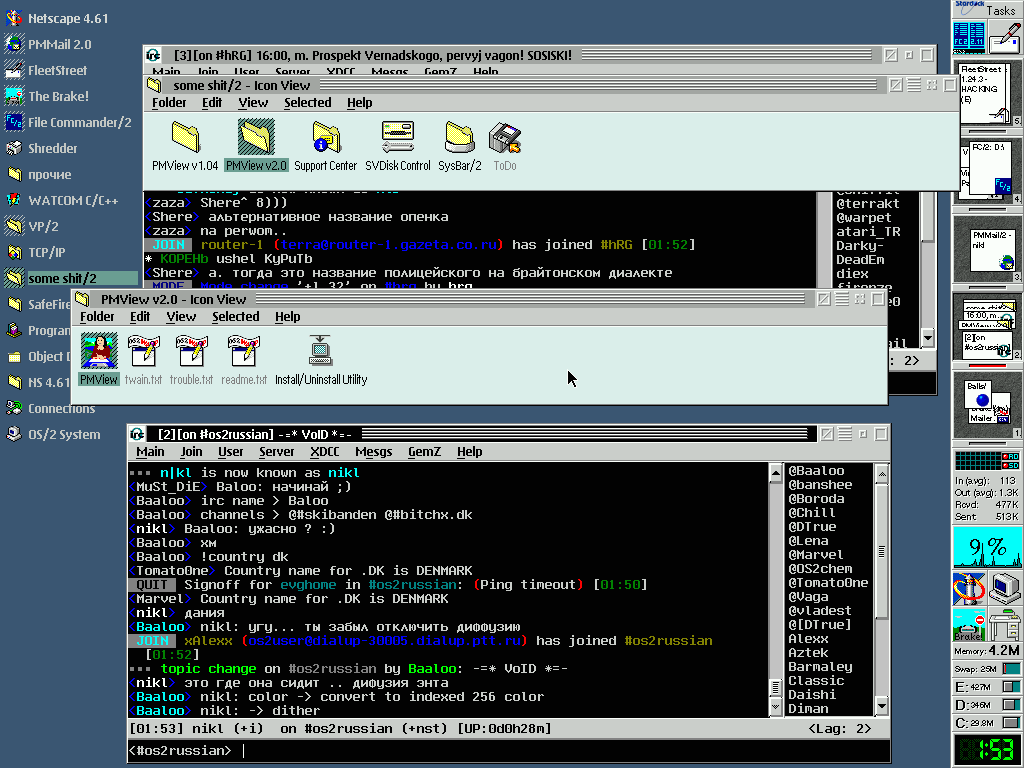This screenshot has width=1024, height=768.
Task: Launch PMMail 2.0 from the desktop
Action: point(48,44)
